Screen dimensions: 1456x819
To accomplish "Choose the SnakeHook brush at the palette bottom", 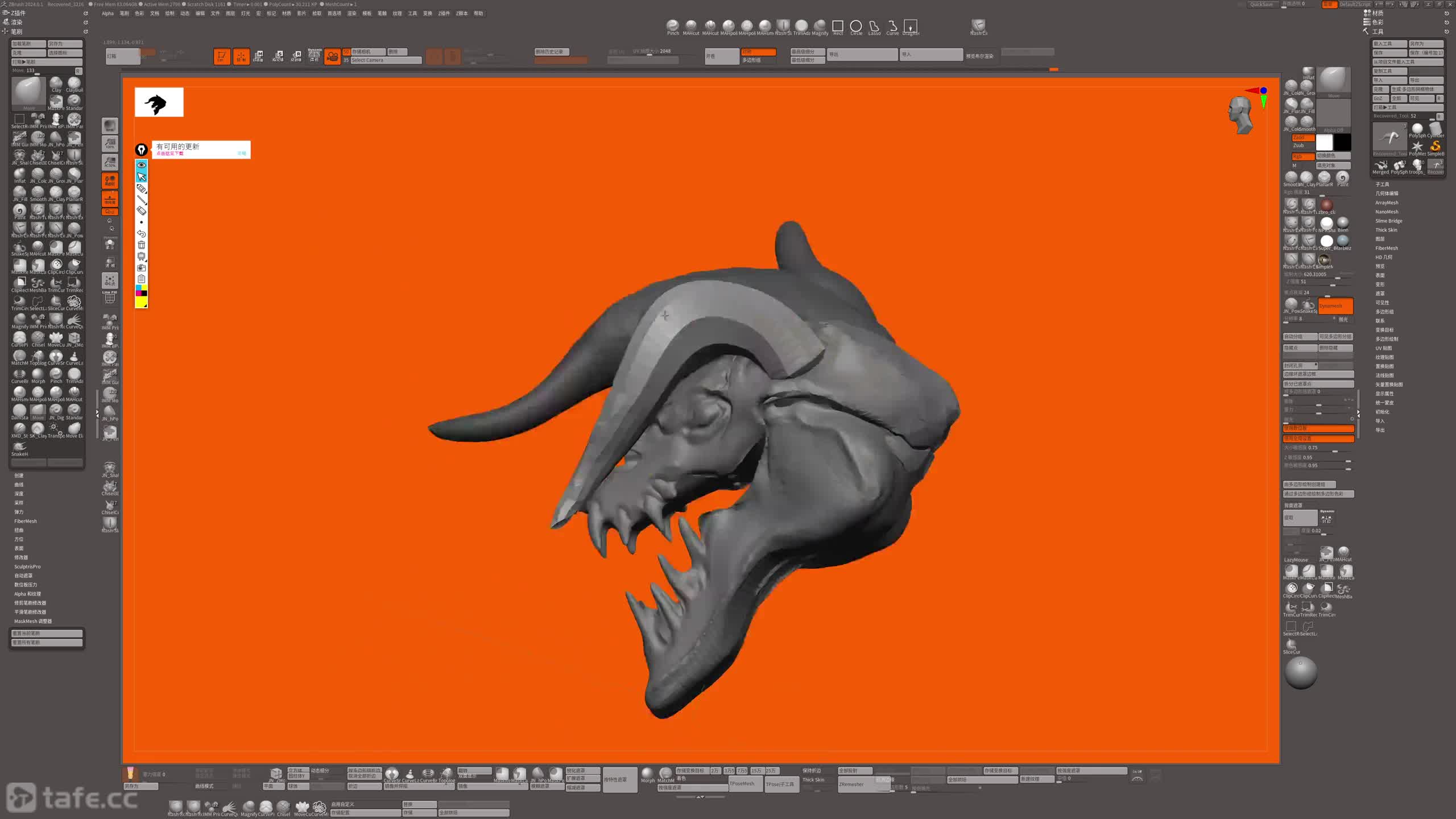I will tap(20, 448).
